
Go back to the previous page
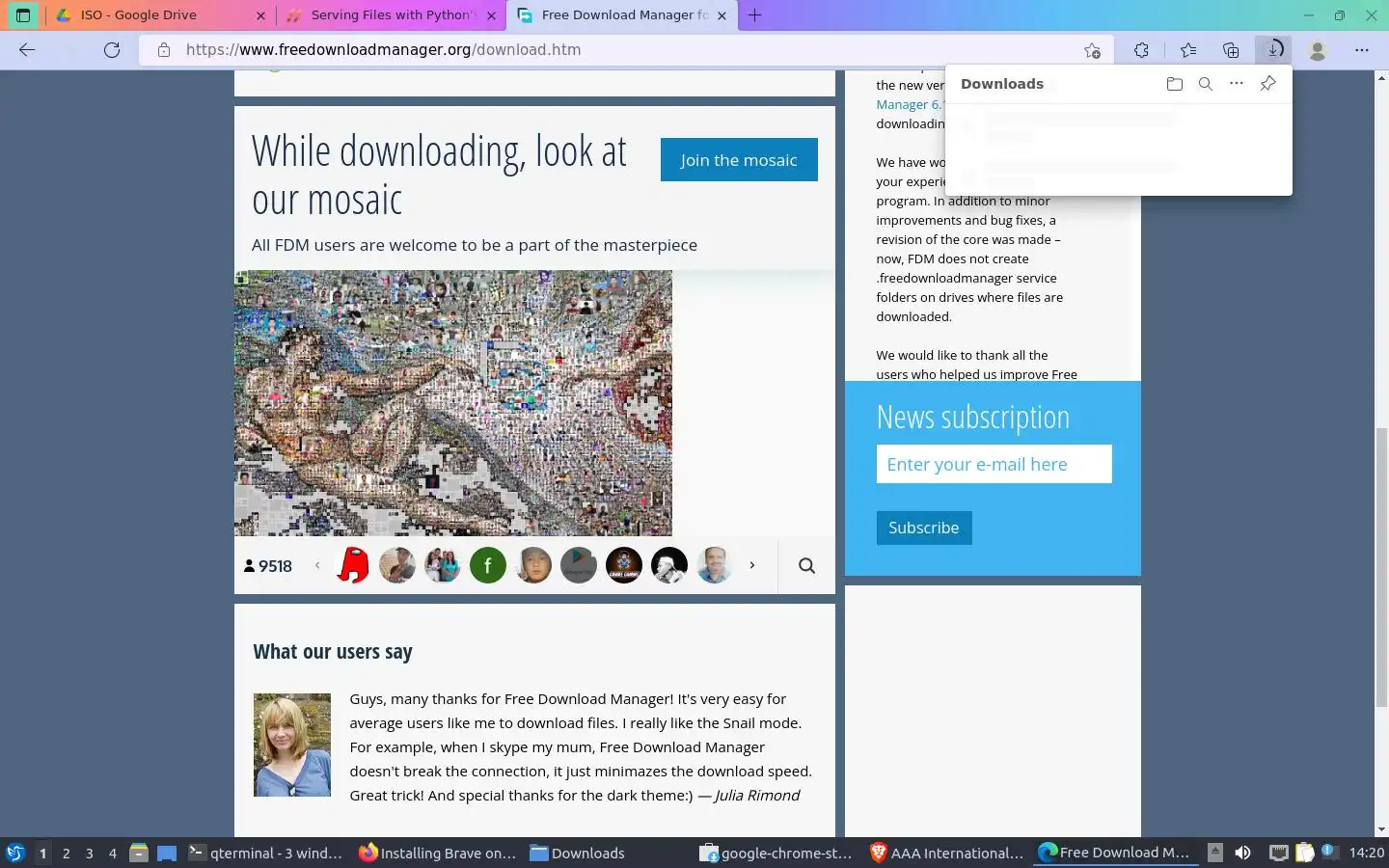point(27,50)
